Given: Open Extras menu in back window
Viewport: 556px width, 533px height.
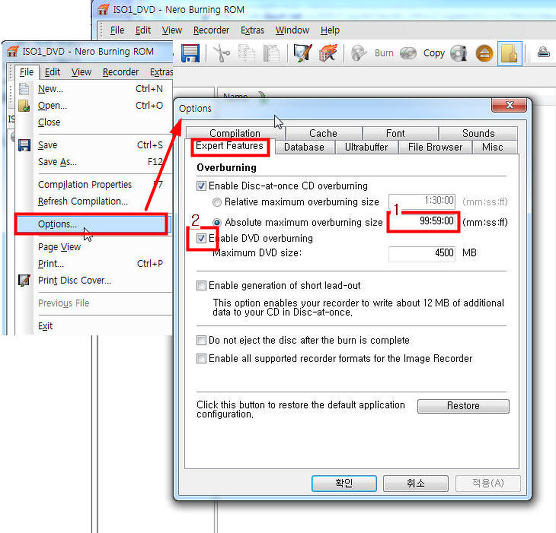Looking at the screenshot, I should (x=252, y=30).
